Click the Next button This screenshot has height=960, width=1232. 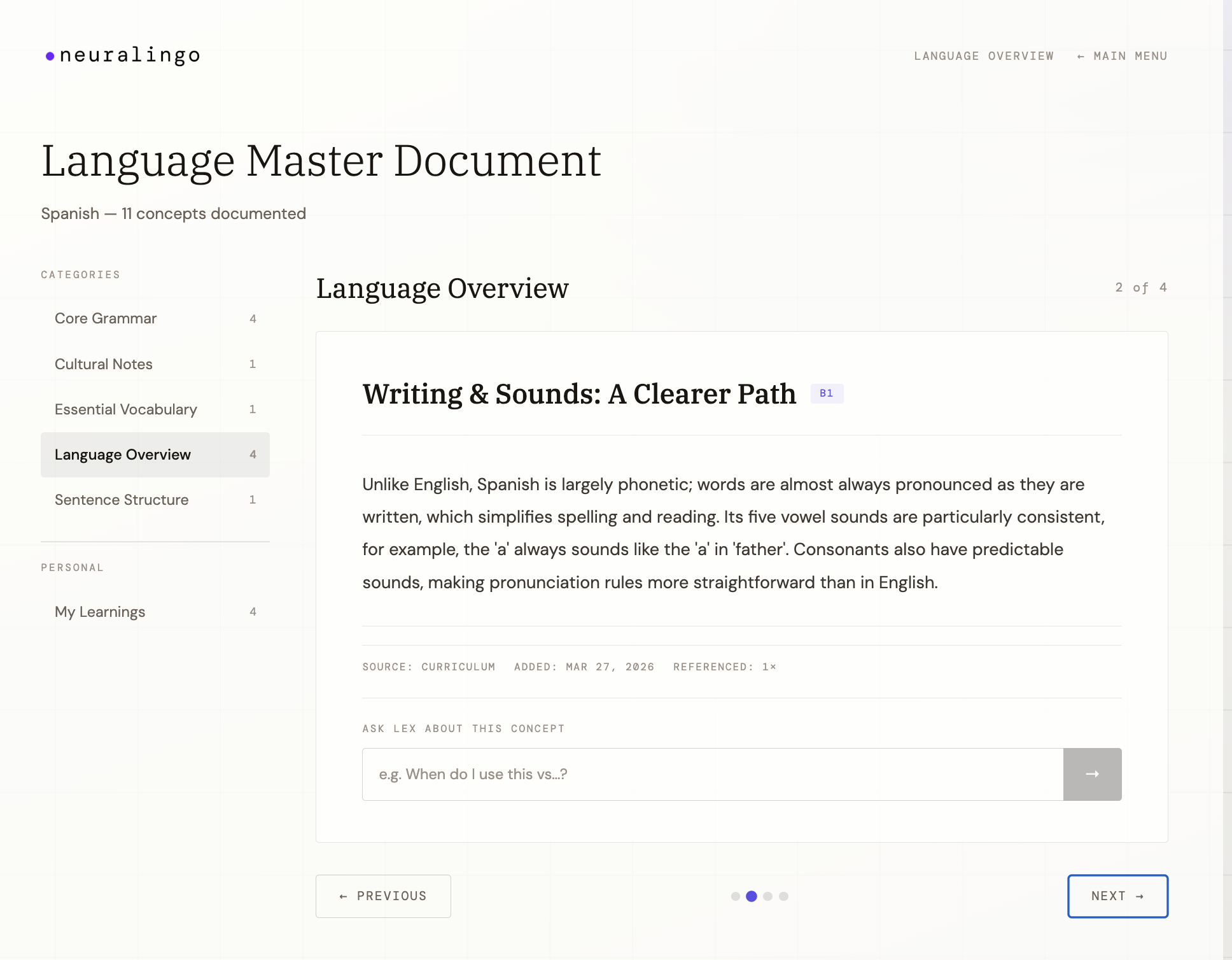coord(1117,896)
